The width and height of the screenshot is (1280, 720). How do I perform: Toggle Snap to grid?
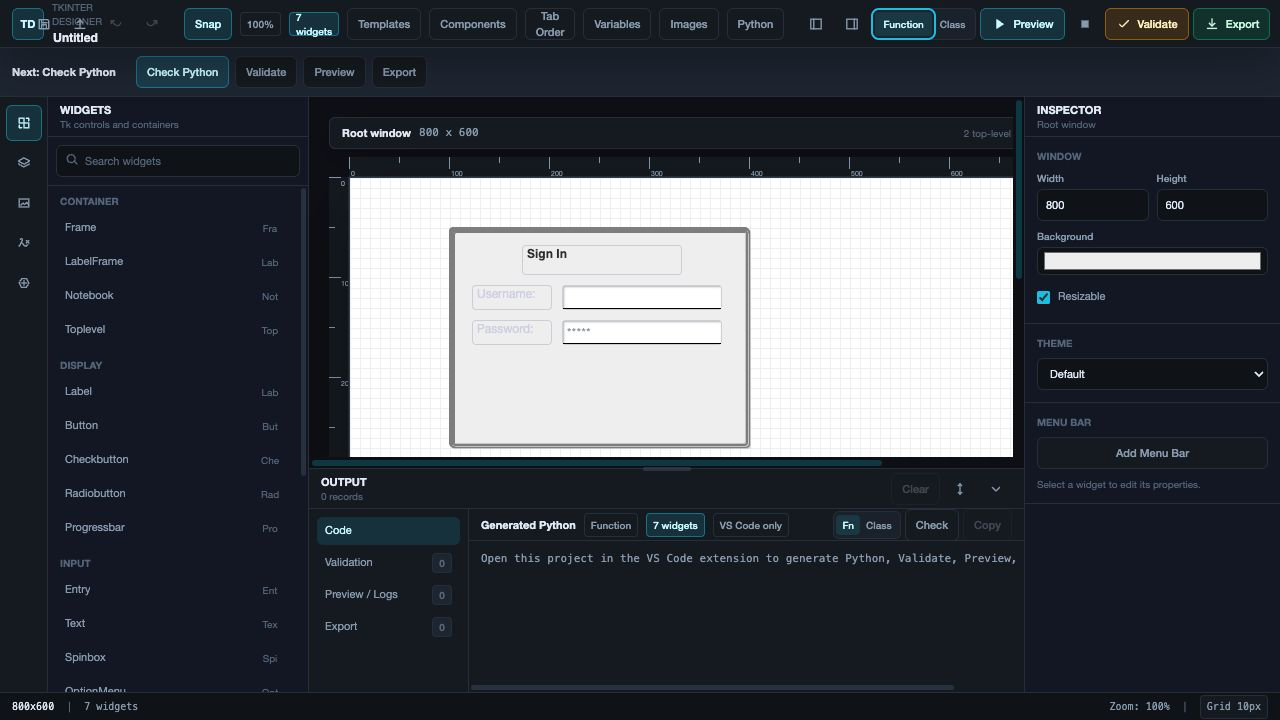click(208, 24)
